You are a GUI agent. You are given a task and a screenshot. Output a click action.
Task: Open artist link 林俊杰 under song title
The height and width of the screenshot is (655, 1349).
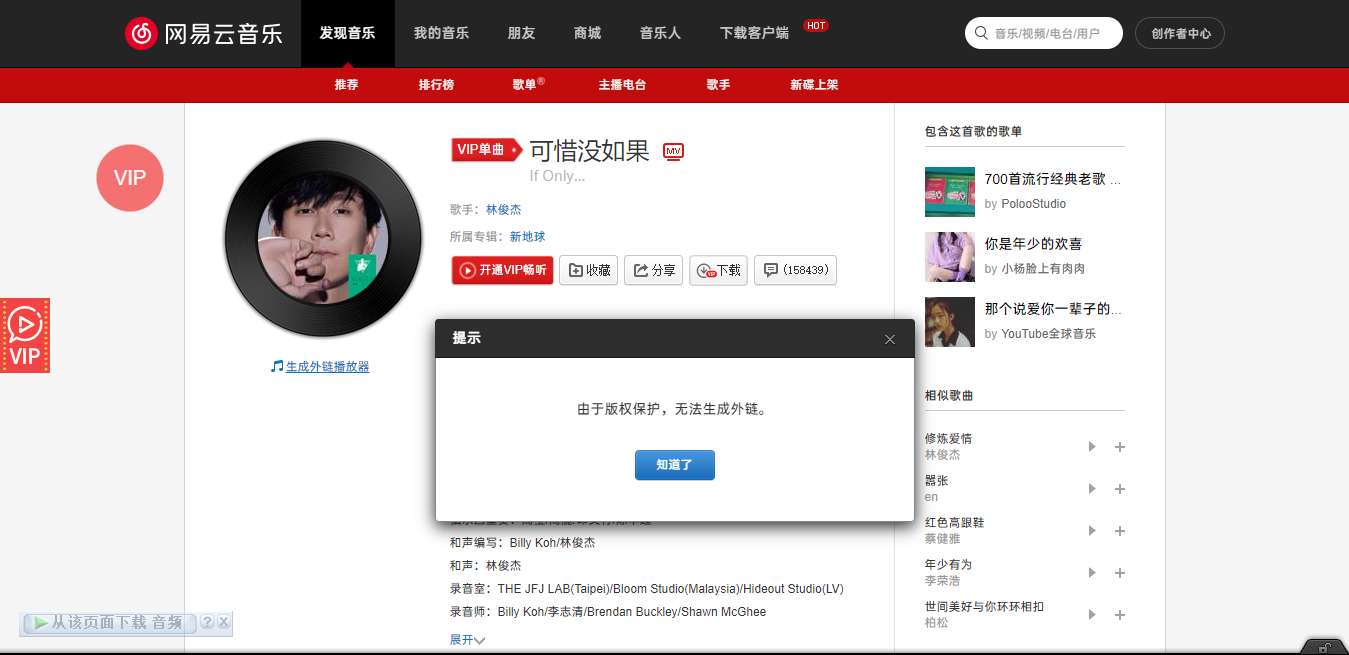click(x=503, y=209)
